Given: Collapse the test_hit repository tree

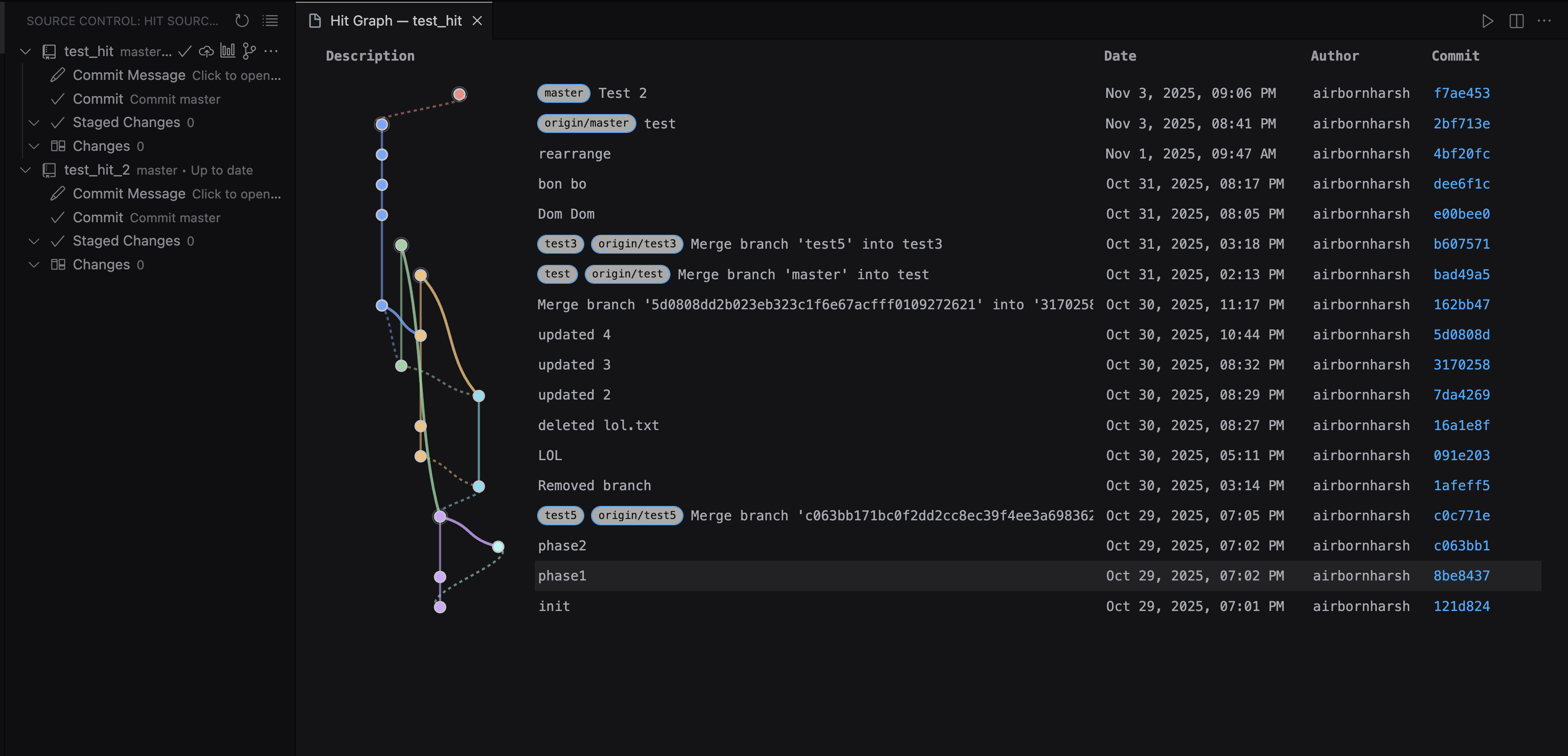Looking at the screenshot, I should point(26,51).
